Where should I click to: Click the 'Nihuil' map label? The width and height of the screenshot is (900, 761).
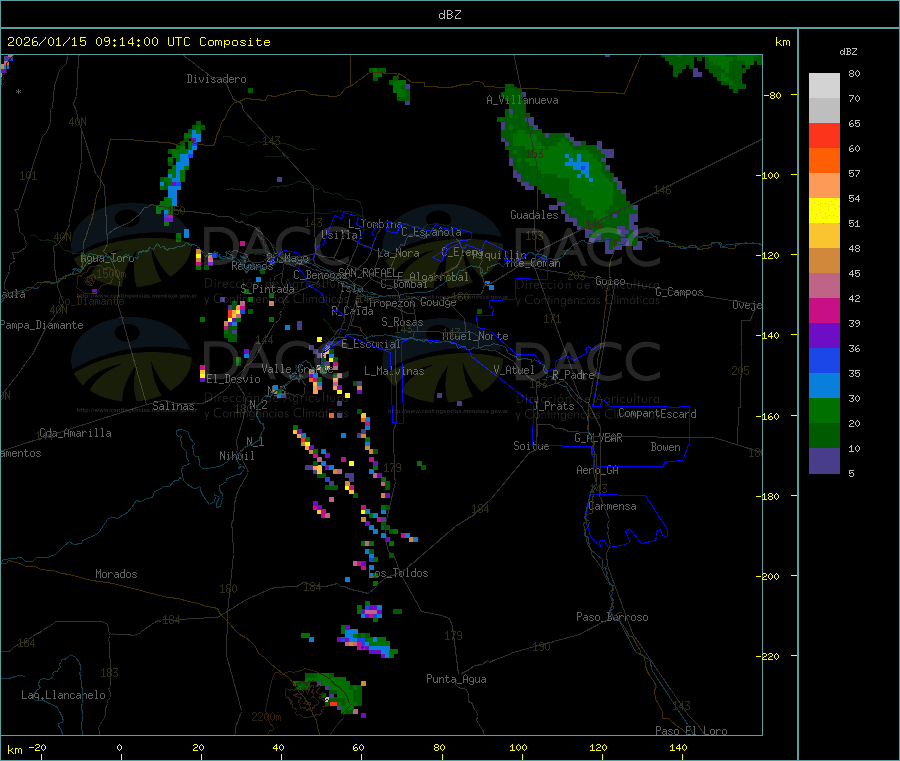point(236,456)
